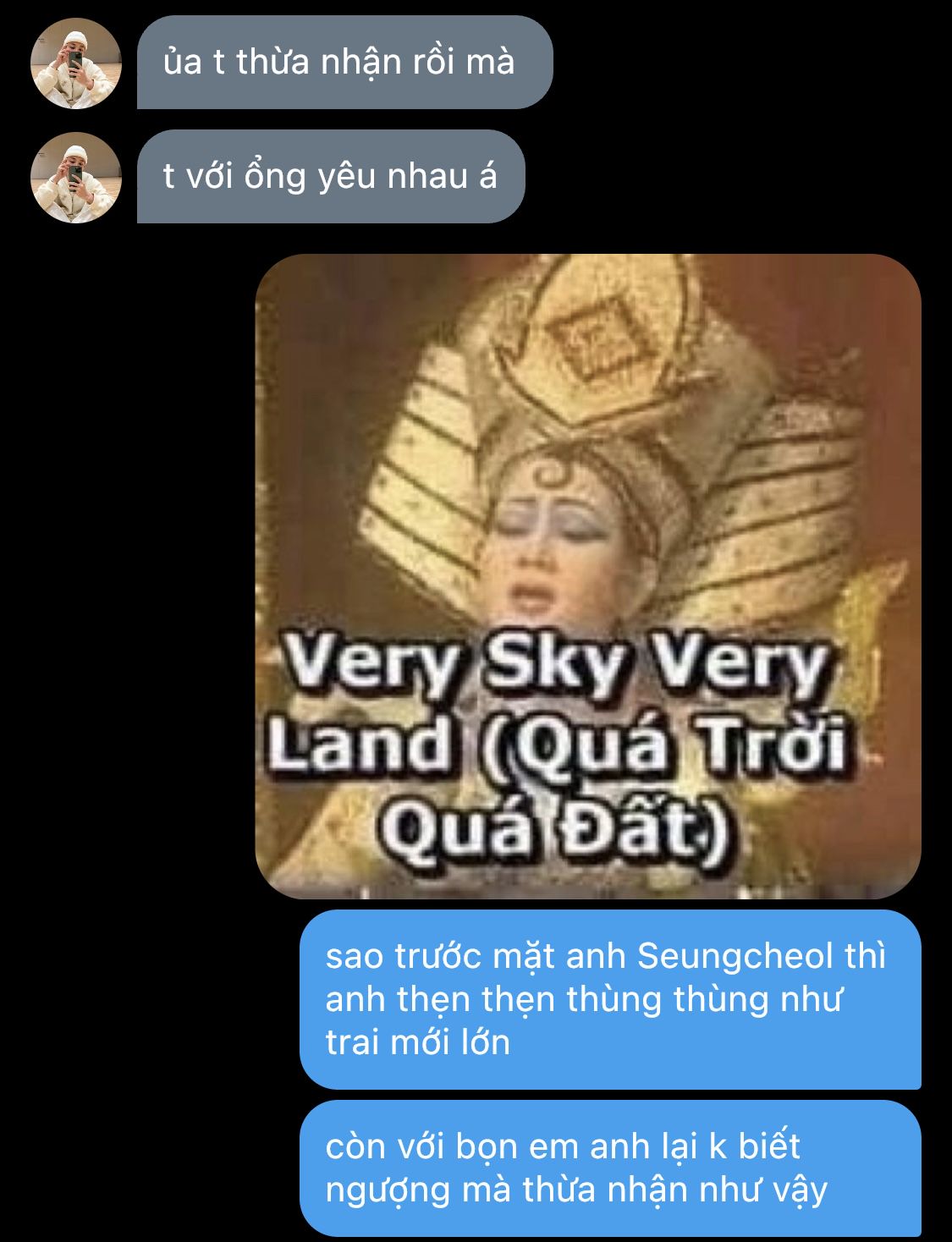Screen dimensions: 952x1242
Task: Click "Land (Quá Trời" caption line in meme
Action: coord(559,746)
